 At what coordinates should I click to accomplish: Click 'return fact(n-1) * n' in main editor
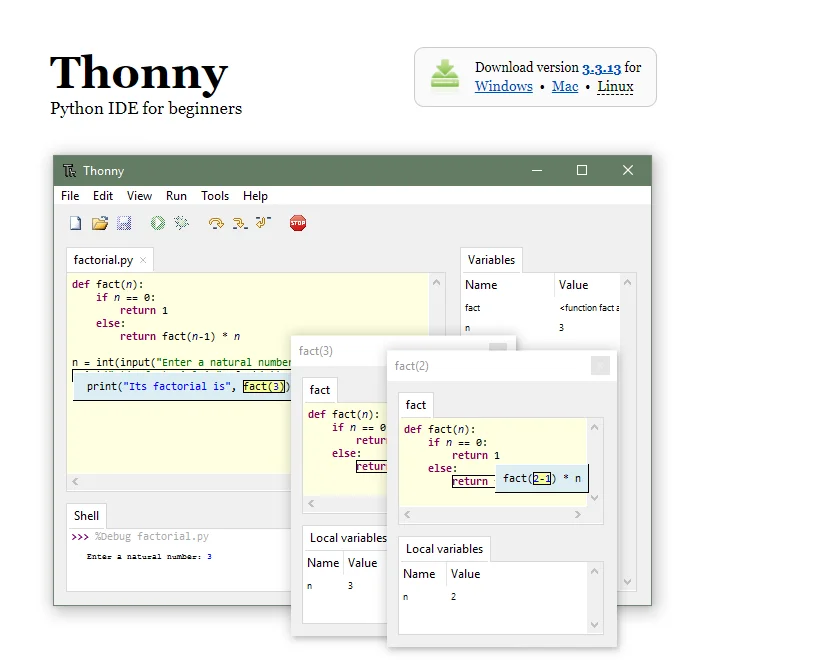point(180,337)
